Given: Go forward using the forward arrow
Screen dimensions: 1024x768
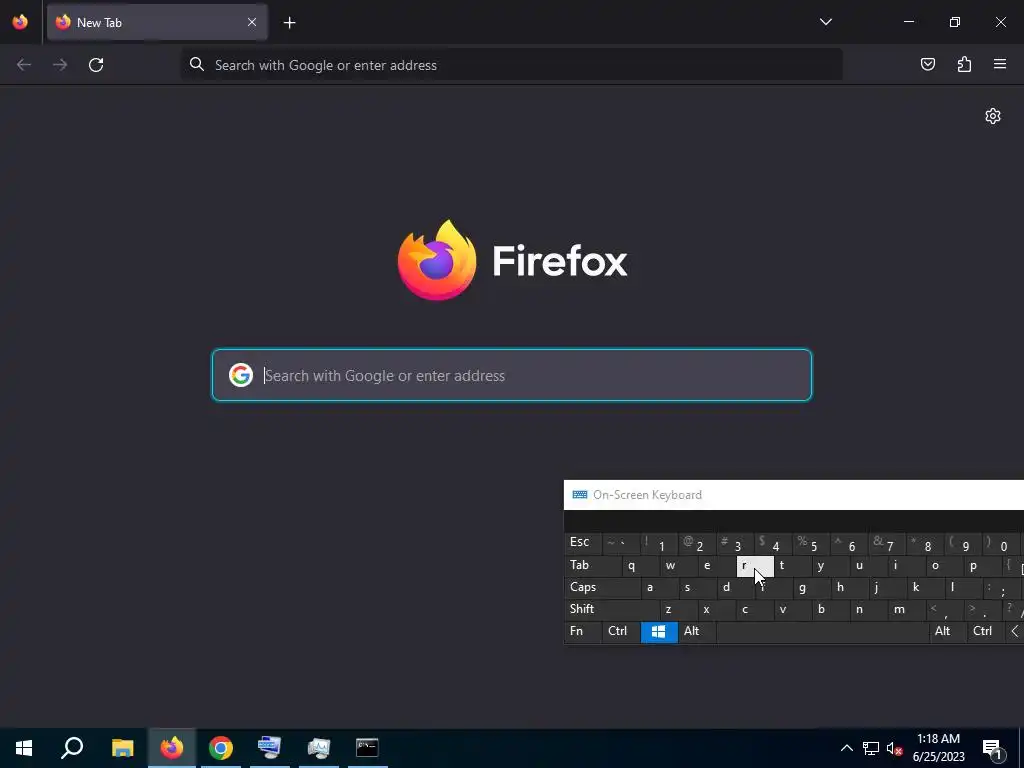Looking at the screenshot, I should click(x=60, y=65).
